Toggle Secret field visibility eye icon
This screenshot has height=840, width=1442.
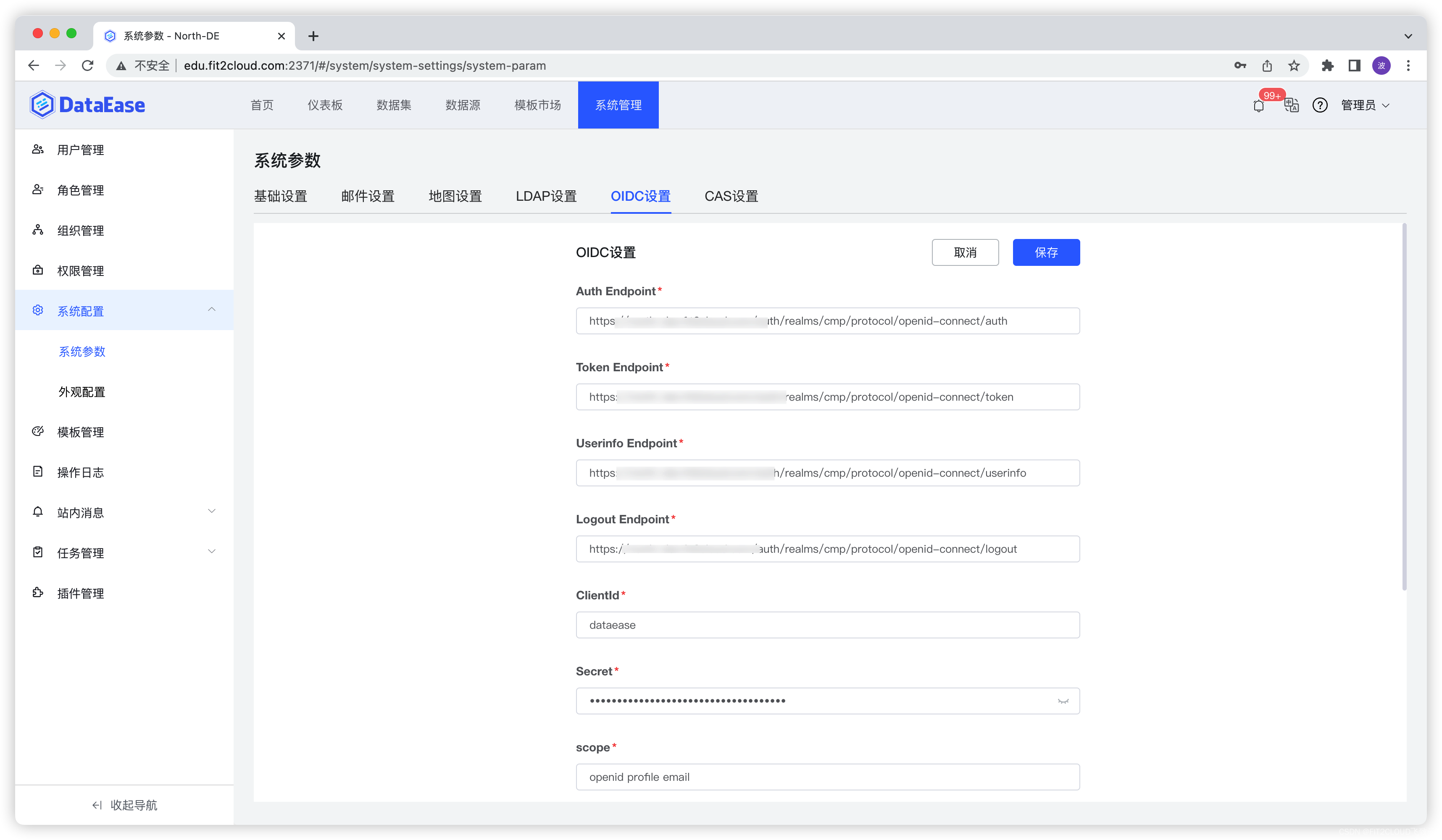pos(1063,701)
